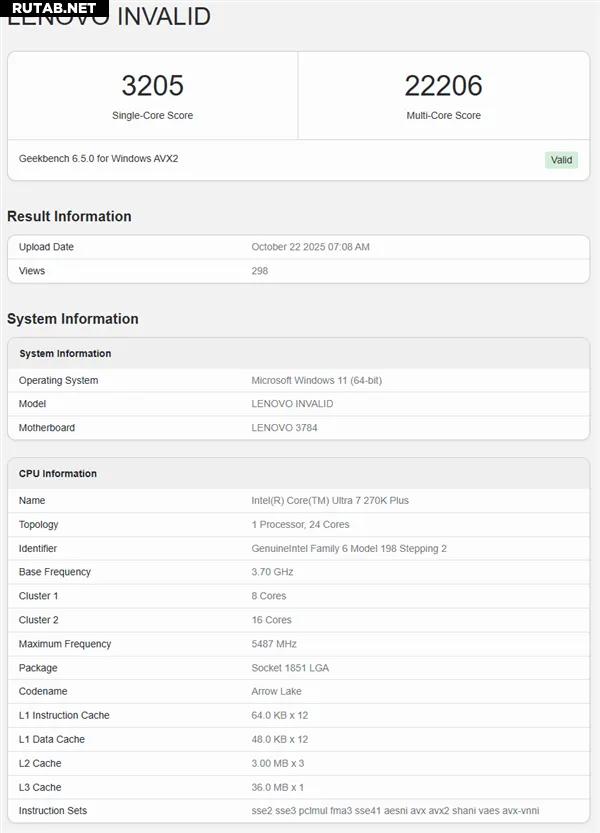
Task: Click the upload date value October 22 2025
Action: pyautogui.click(x=310, y=247)
